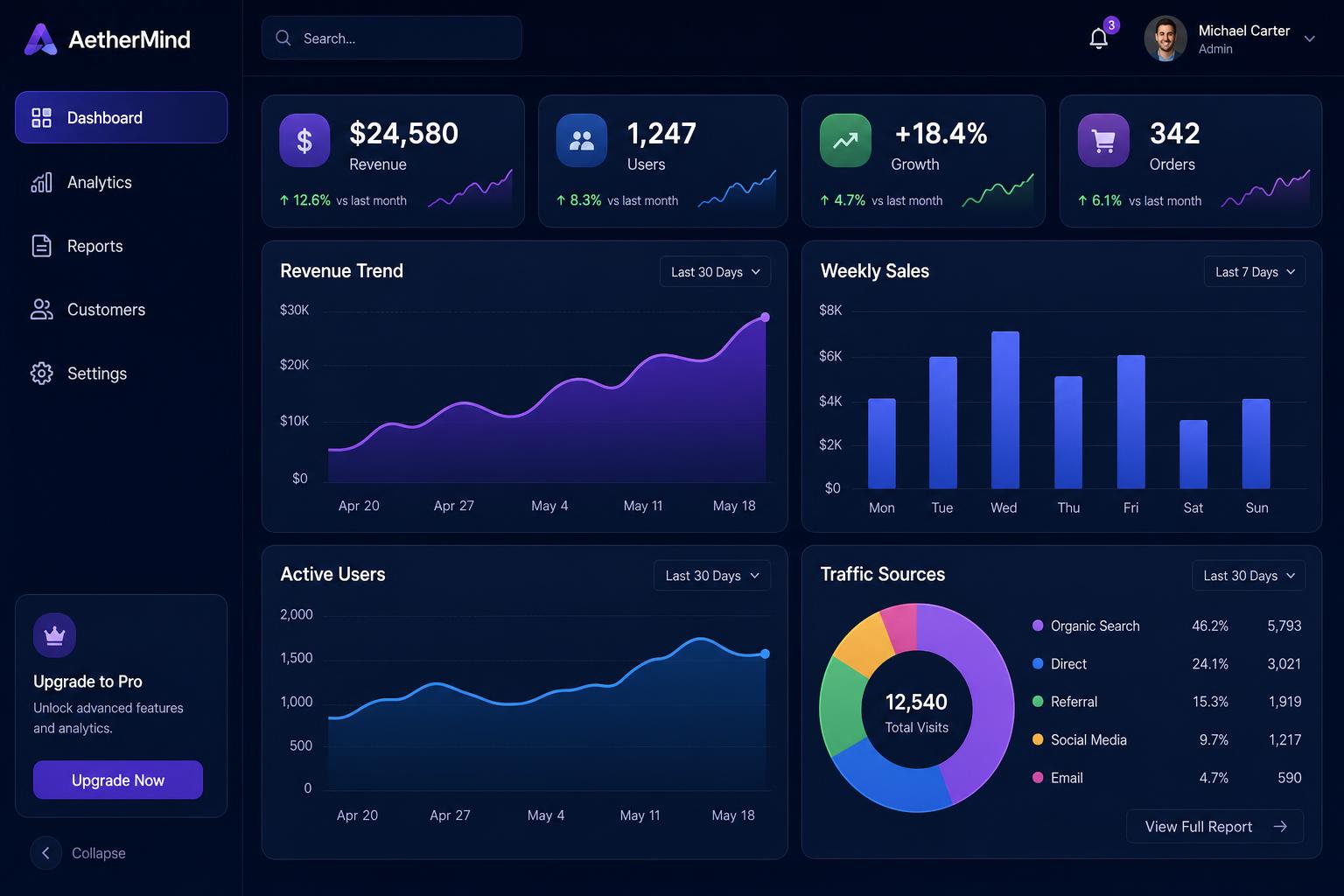
Task: Click Michael Carter's profile avatar
Action: coord(1165,38)
